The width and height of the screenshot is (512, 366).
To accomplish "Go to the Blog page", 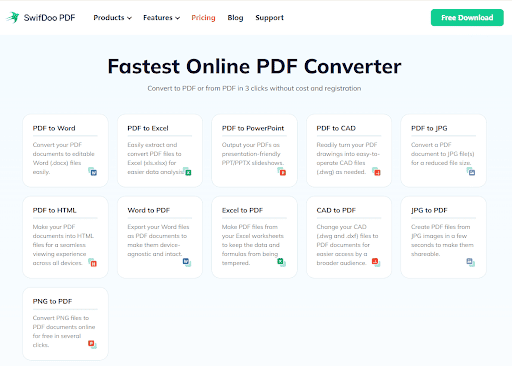I will (235, 18).
